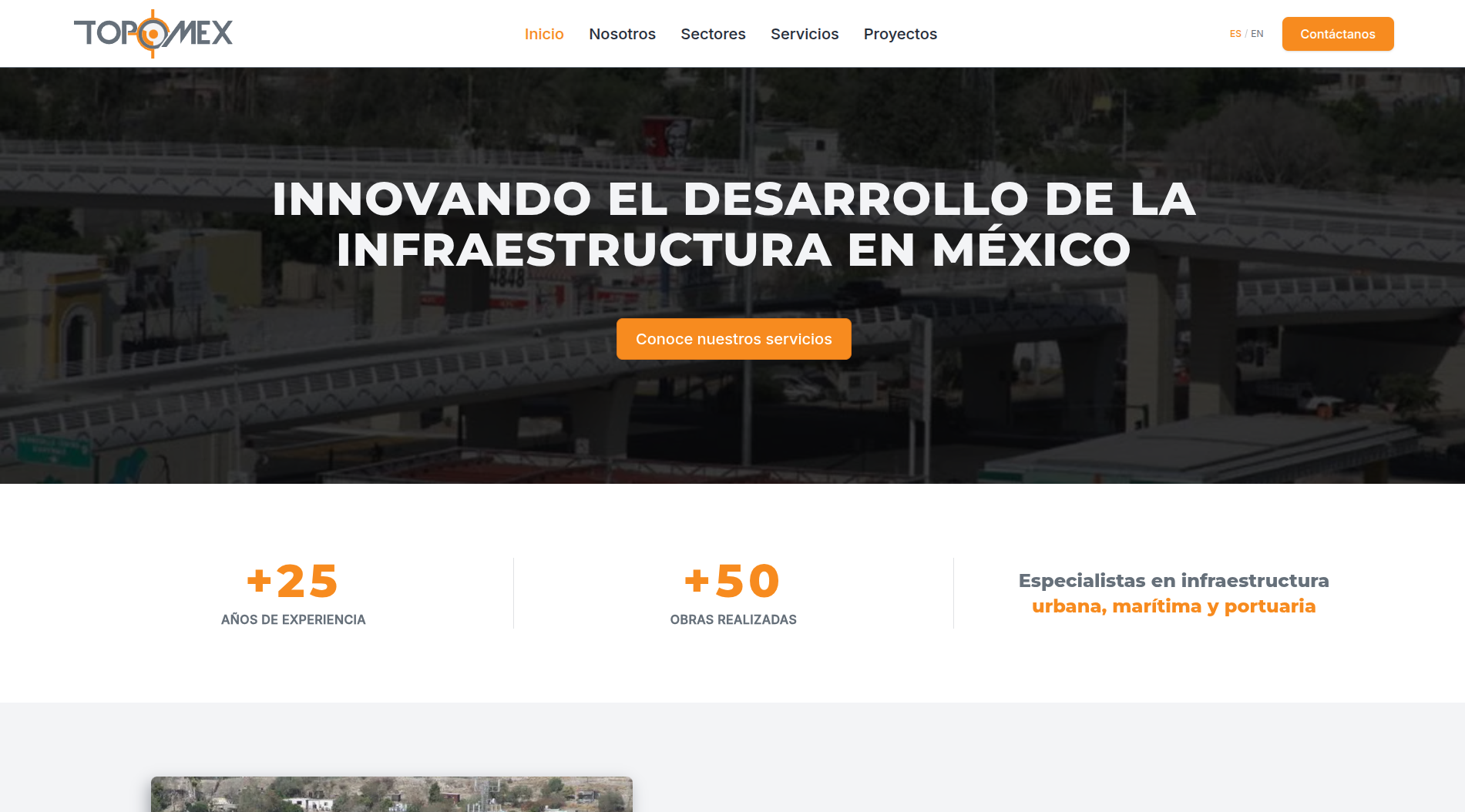
Task: Open the Proyectos nav link
Action: pos(900,34)
